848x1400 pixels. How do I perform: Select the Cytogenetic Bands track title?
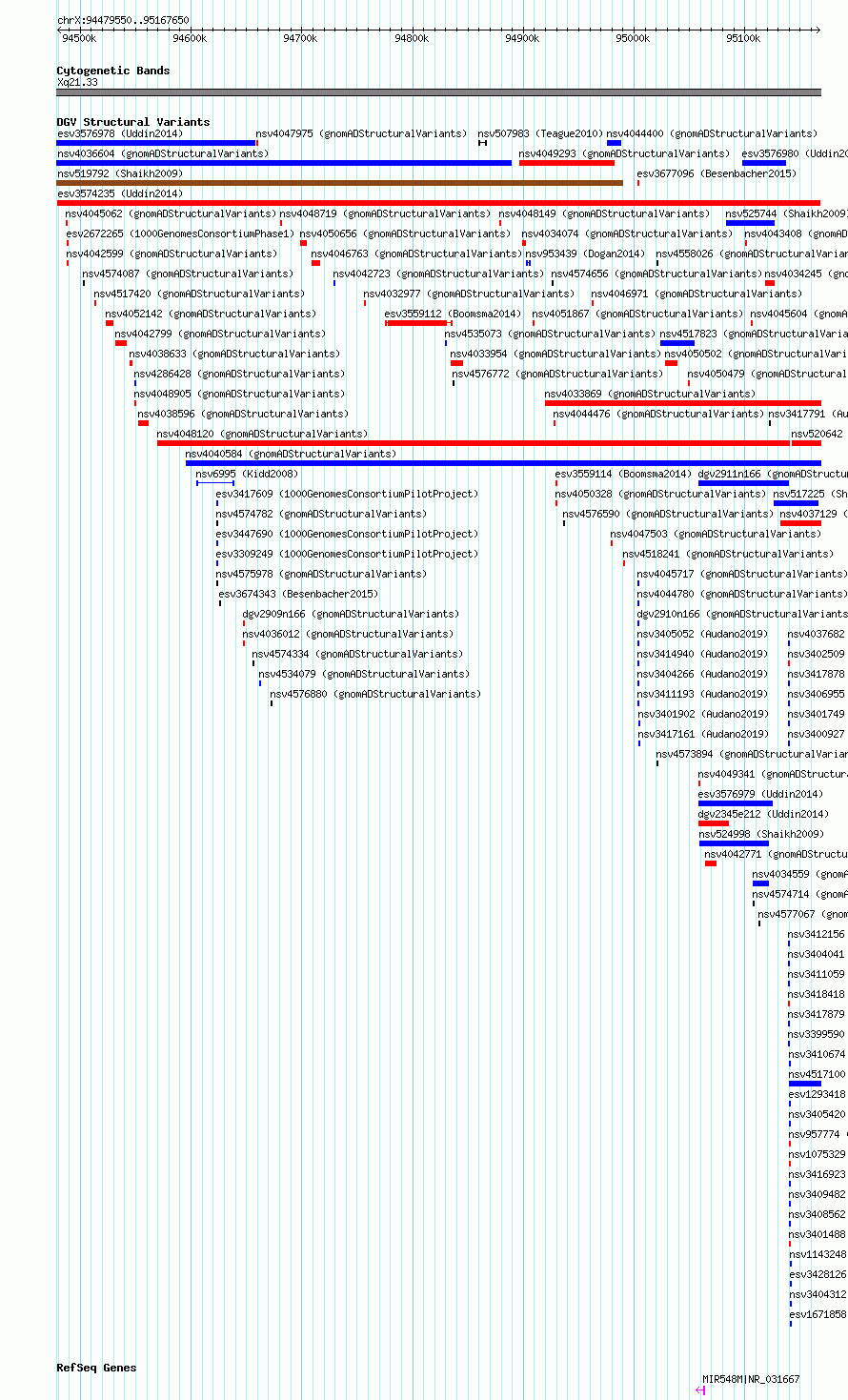point(113,71)
